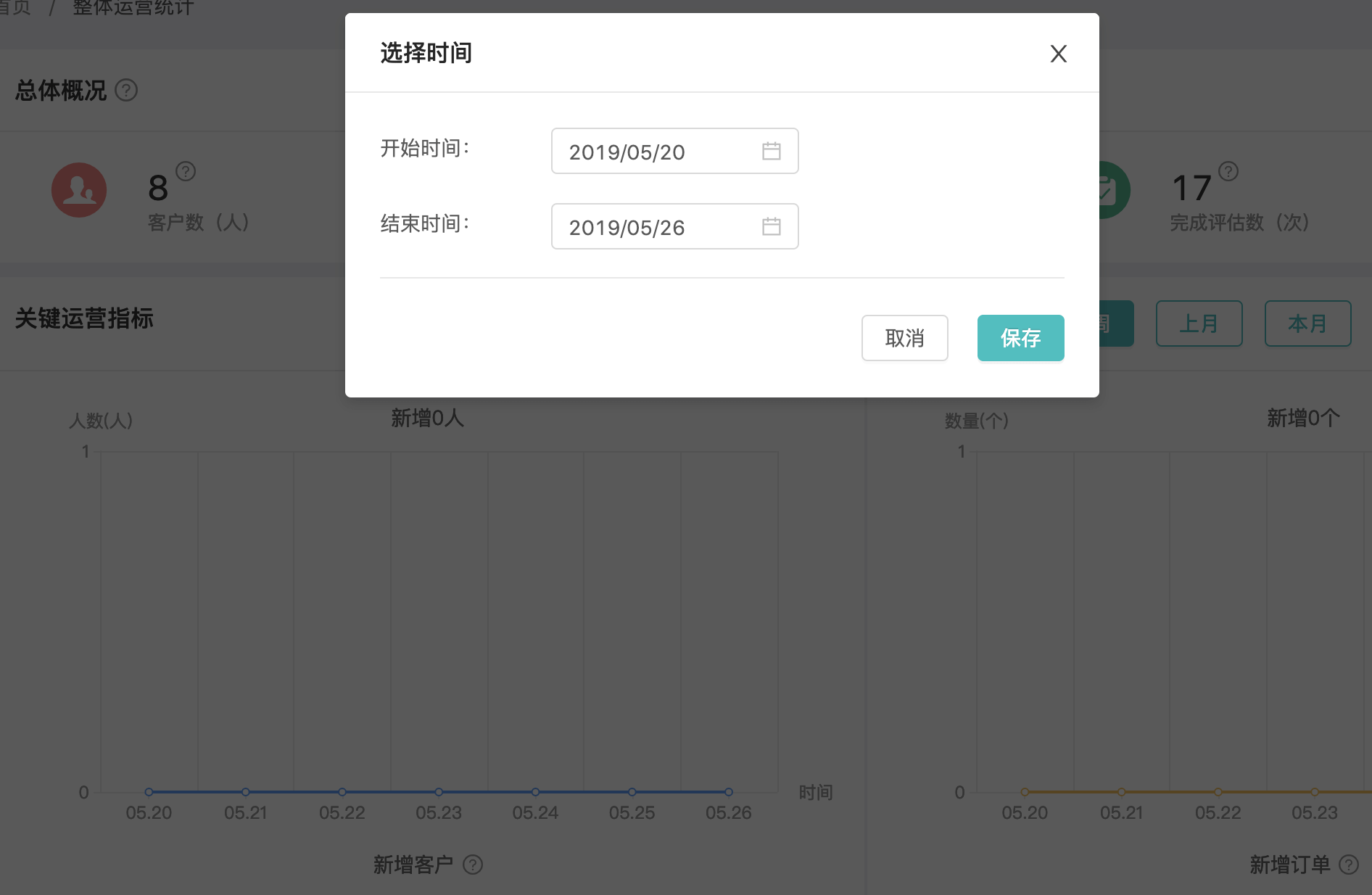Show help for 新增客户 chart

click(x=473, y=865)
